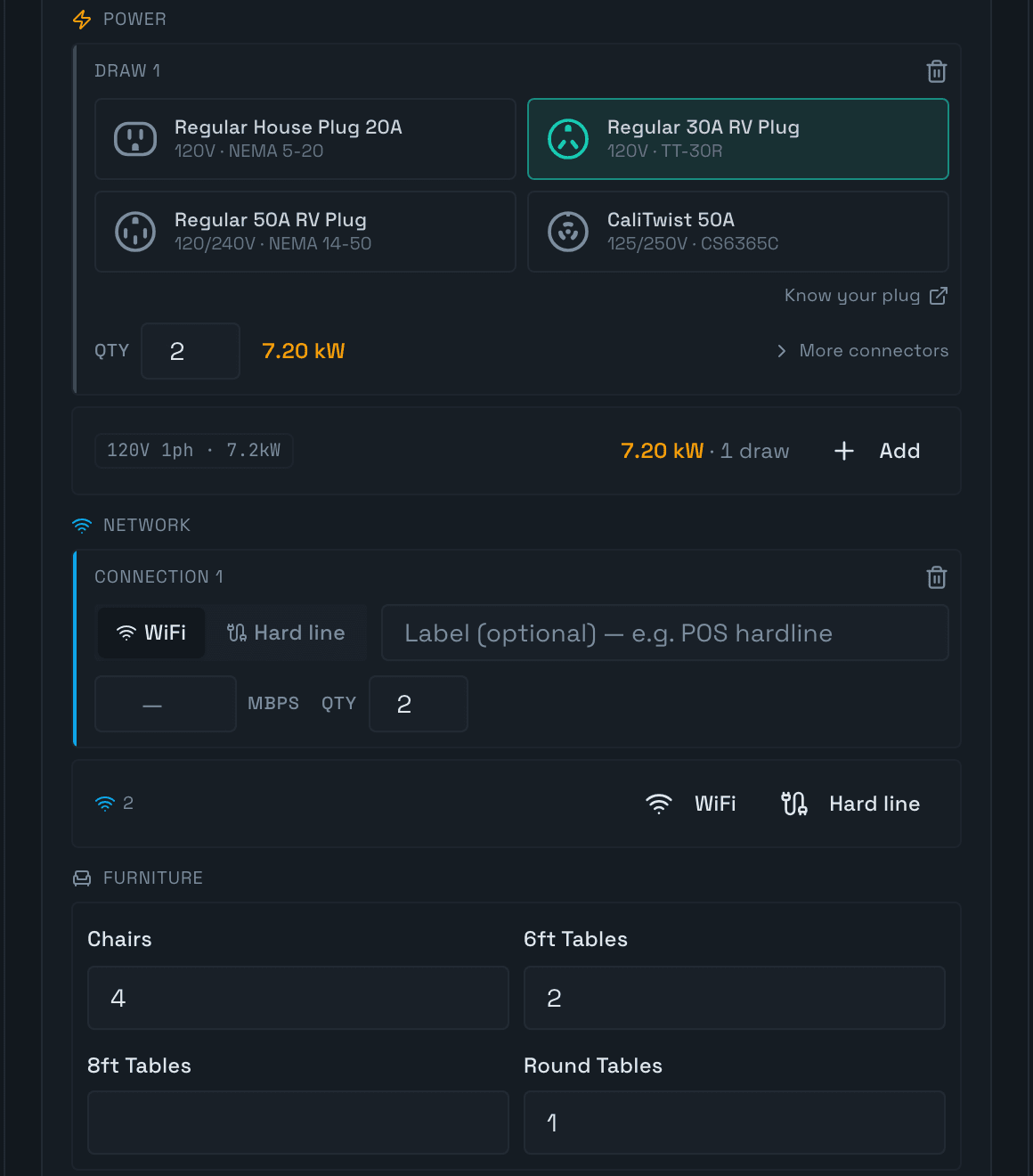
Task: Click the TT-30R plug icon
Action: [568, 139]
